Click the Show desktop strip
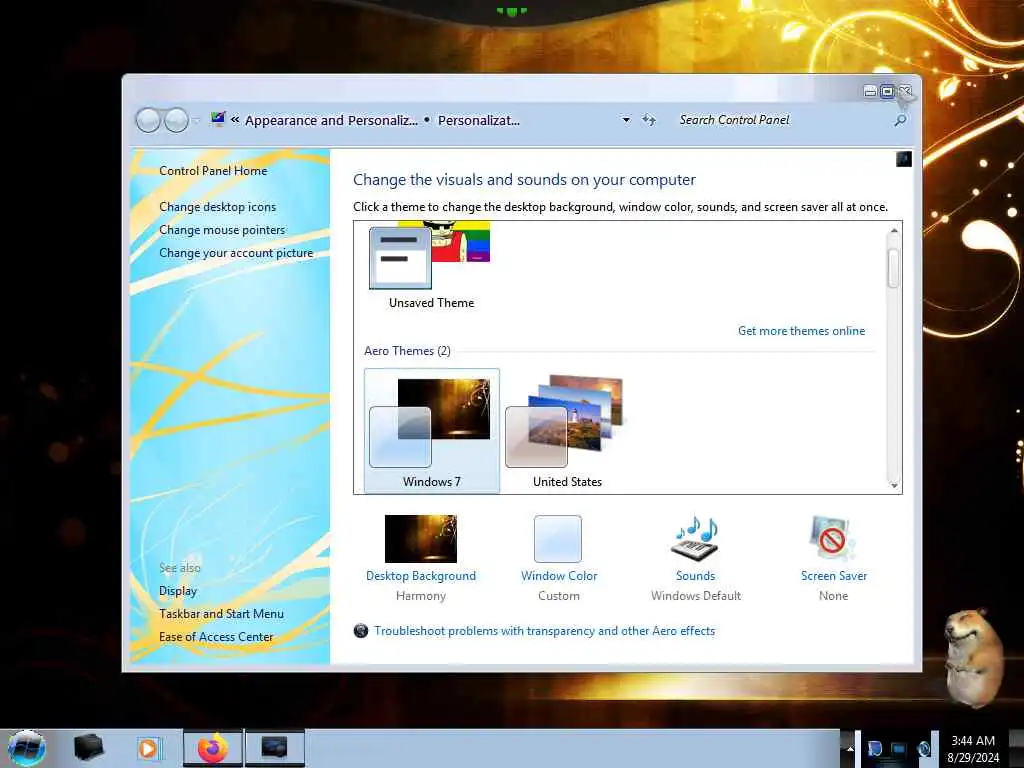 (1016, 748)
